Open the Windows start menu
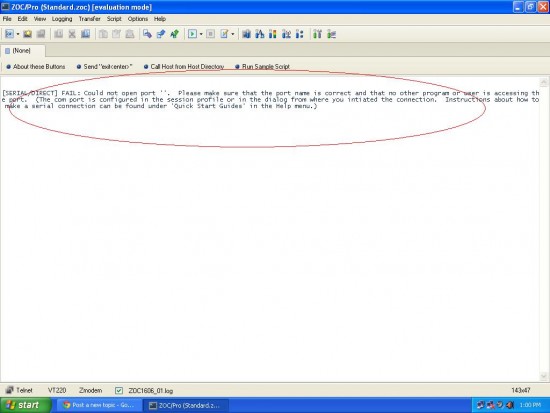Screen dimensions: 550x413 [x=25, y=405]
